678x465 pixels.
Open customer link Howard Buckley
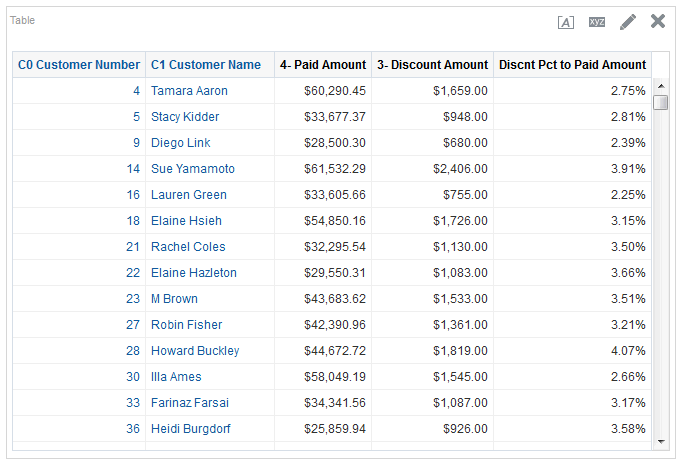click(x=195, y=351)
